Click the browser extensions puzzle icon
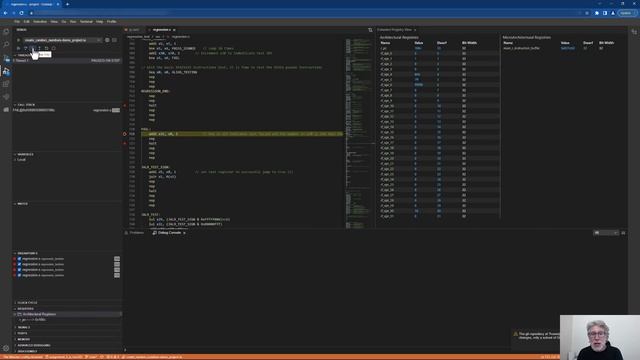This screenshot has height=360, width=640. (x=597, y=13)
